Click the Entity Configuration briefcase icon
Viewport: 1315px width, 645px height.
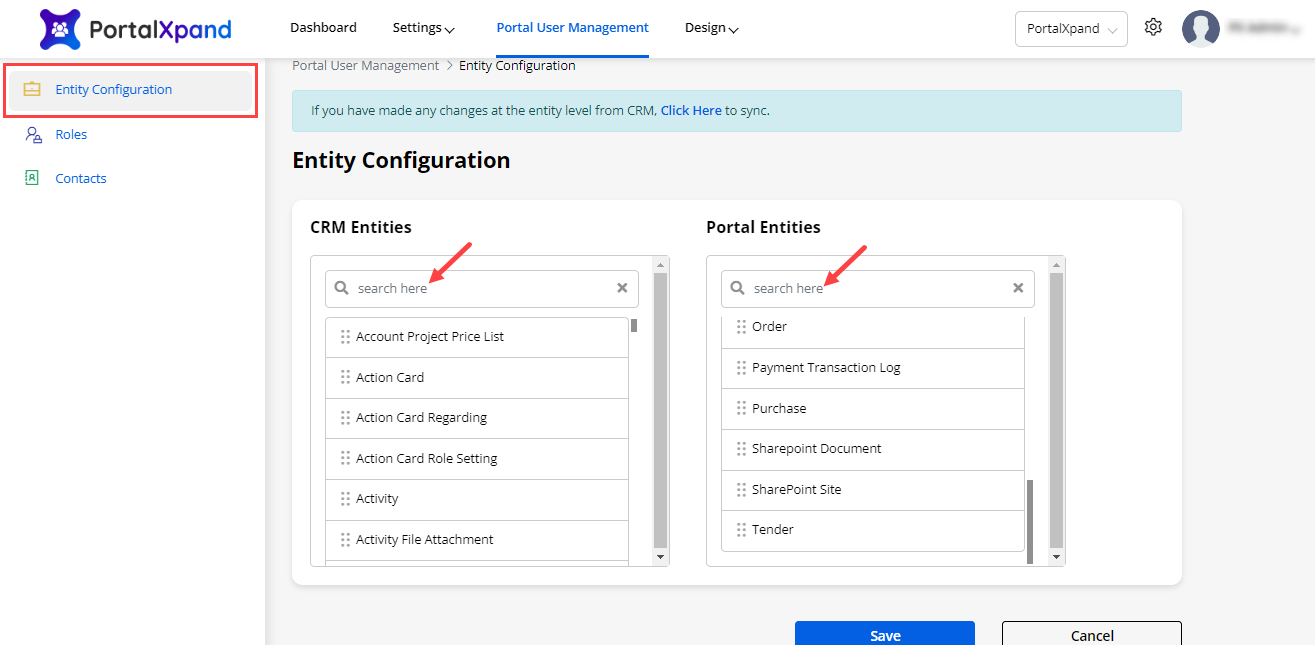point(32,90)
